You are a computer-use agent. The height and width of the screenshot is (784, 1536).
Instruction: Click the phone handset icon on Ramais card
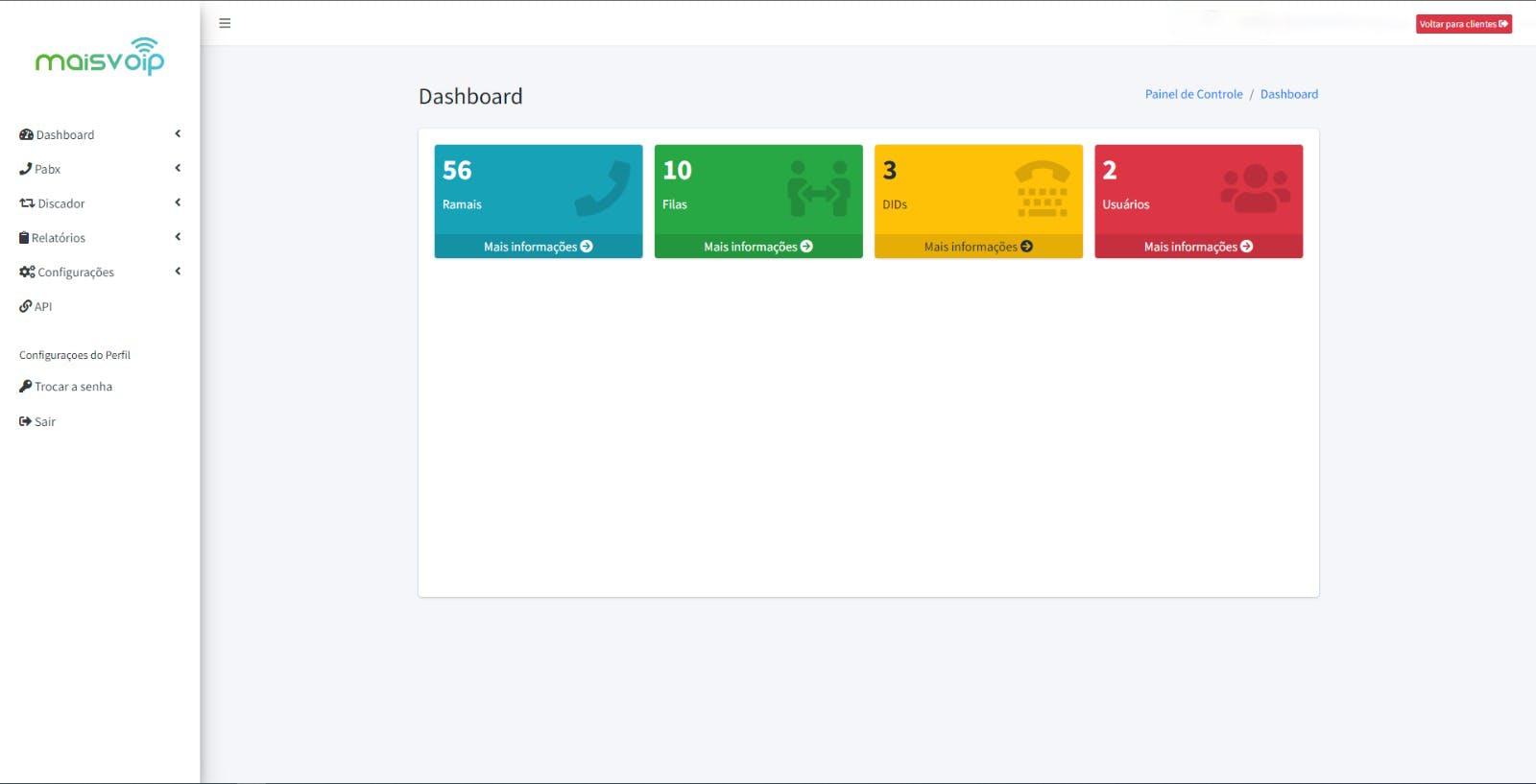(x=603, y=188)
